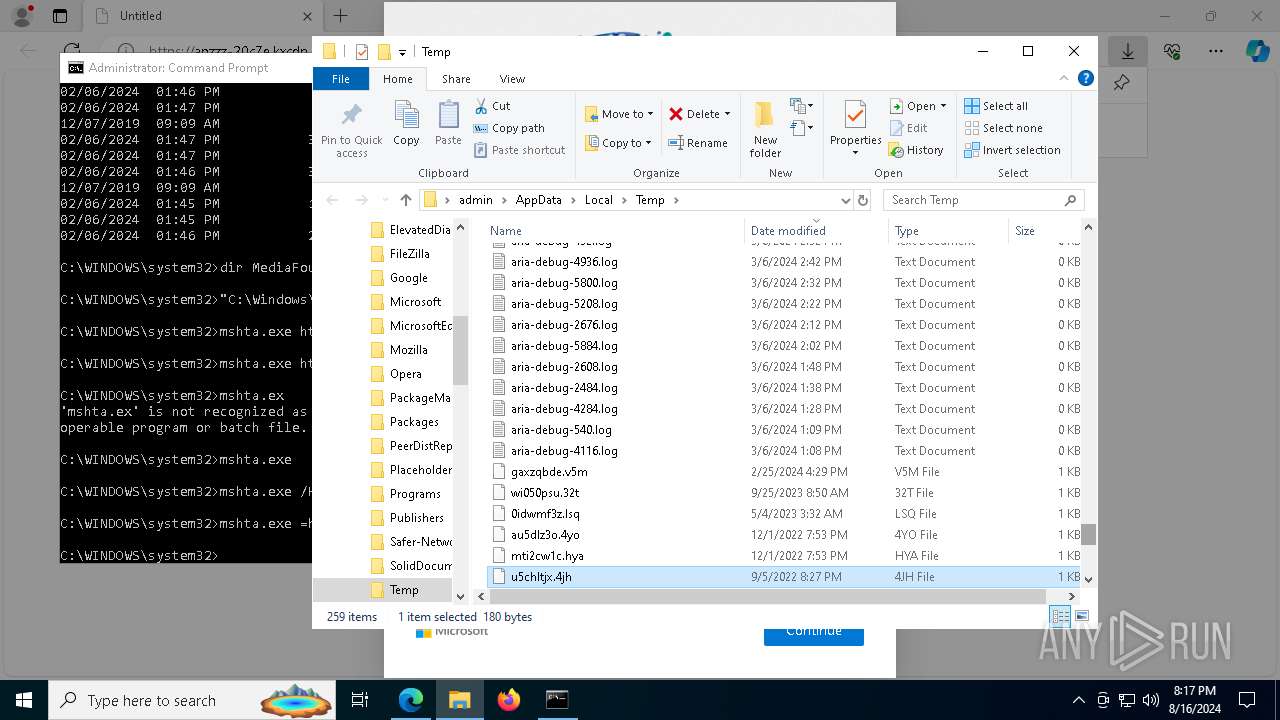
Task: Create a New folder
Action: click(765, 128)
